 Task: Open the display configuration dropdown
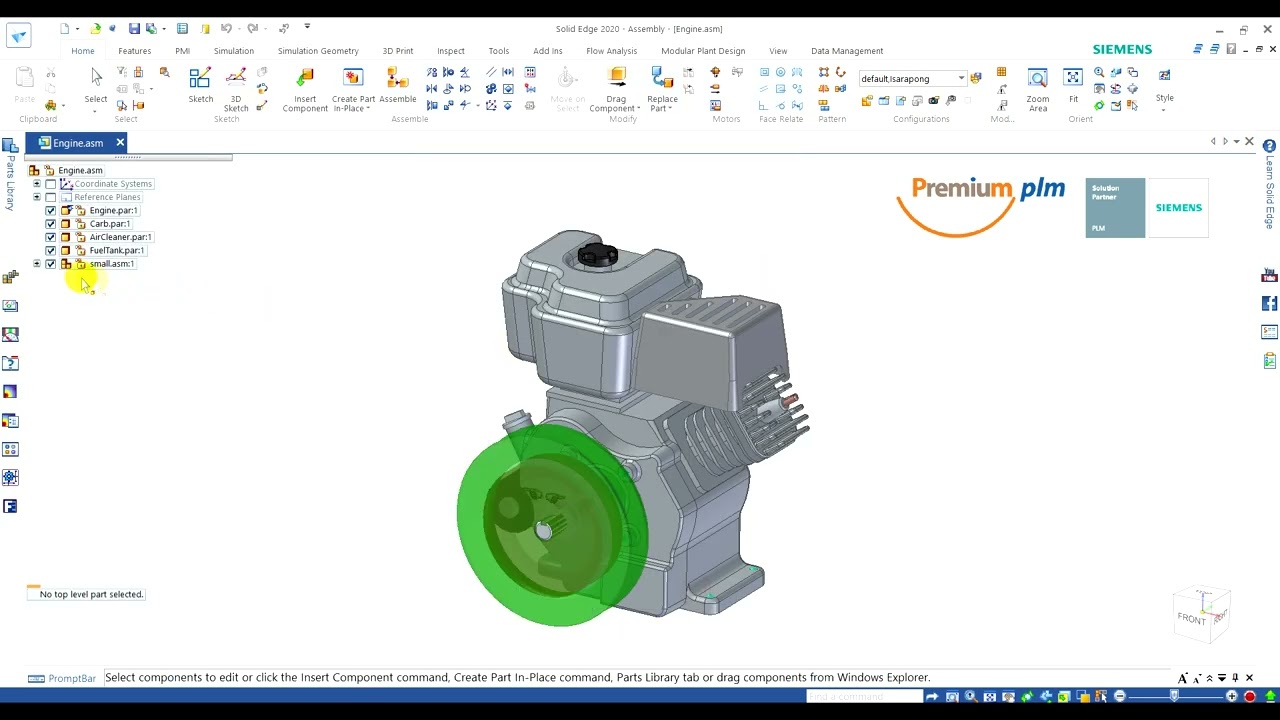961,78
